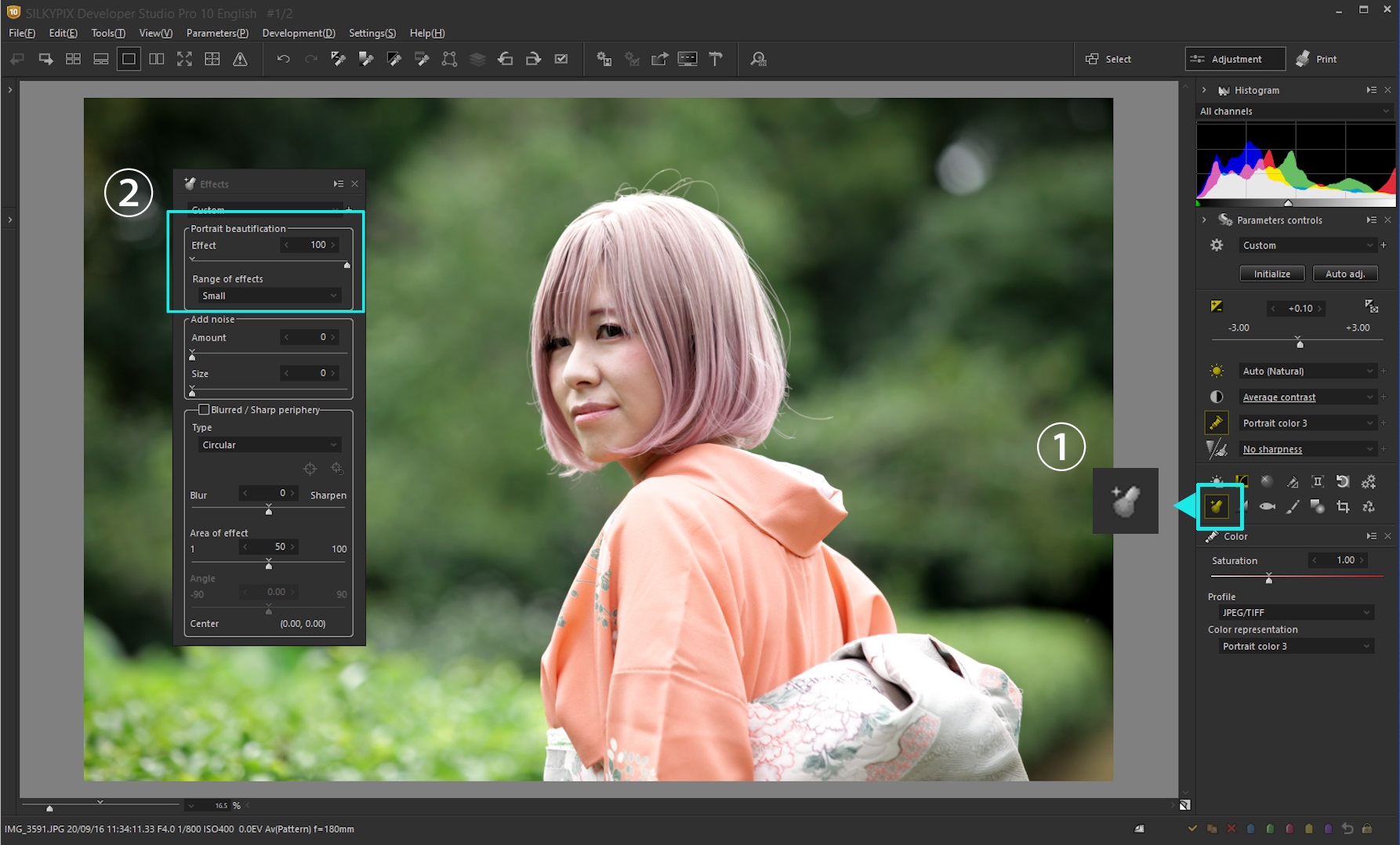Click the rotate right toolbar icon

coord(533,59)
